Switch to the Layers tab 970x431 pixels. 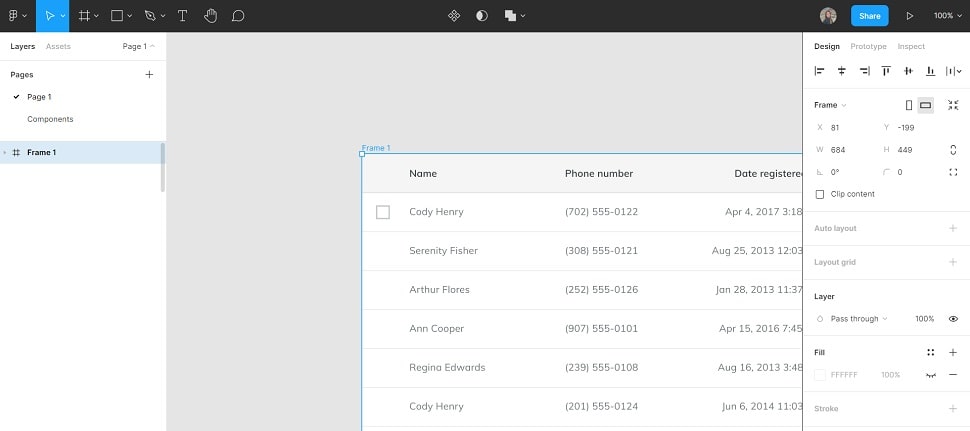click(x=23, y=46)
